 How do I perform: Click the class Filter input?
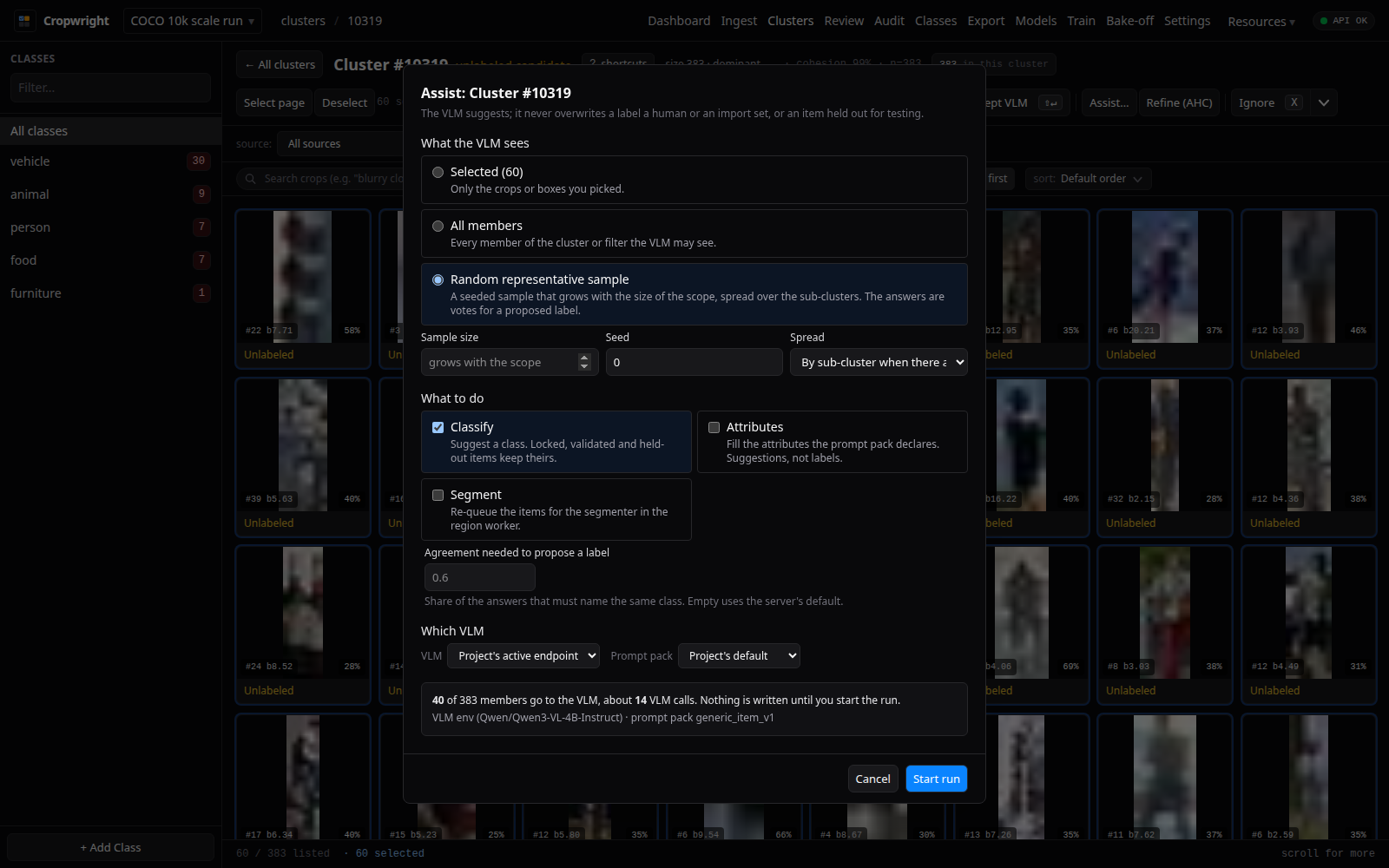tap(110, 88)
